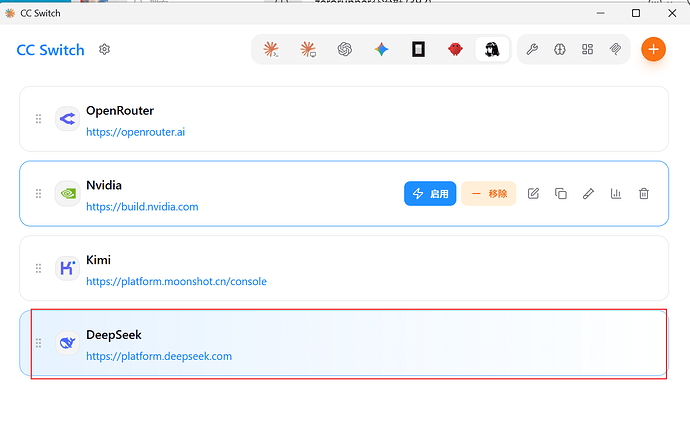Delete the Nvidia provider with trash icon
The image size is (690, 428).
(644, 194)
